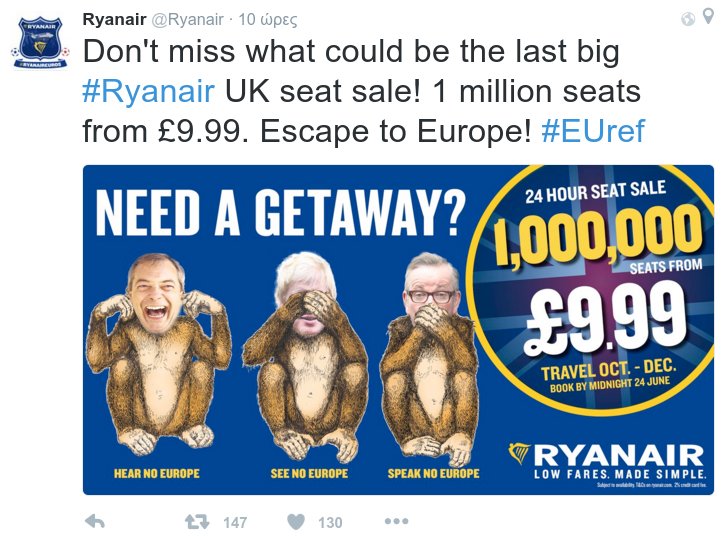View the 147 retweets count
Viewport: 724px width, 538px height.
(235, 522)
